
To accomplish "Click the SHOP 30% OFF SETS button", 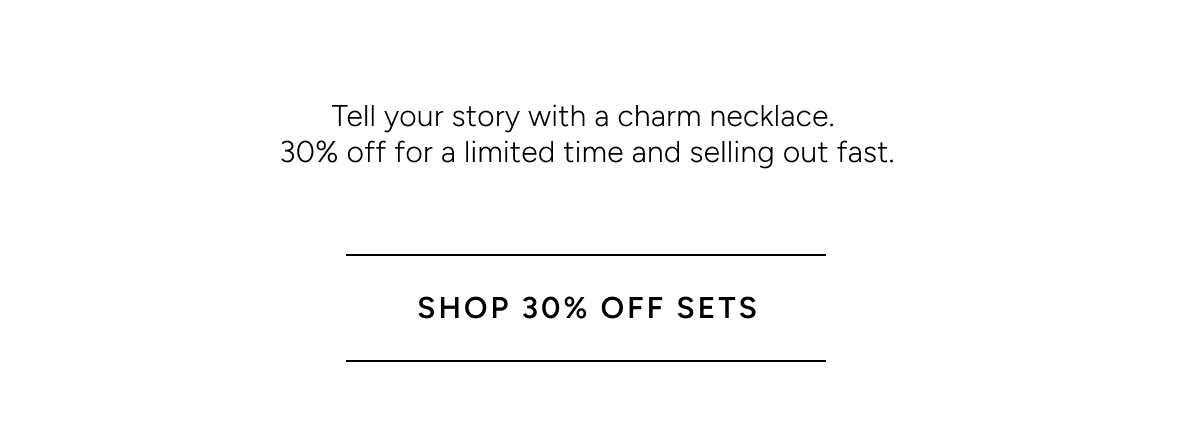I will tap(587, 308).
